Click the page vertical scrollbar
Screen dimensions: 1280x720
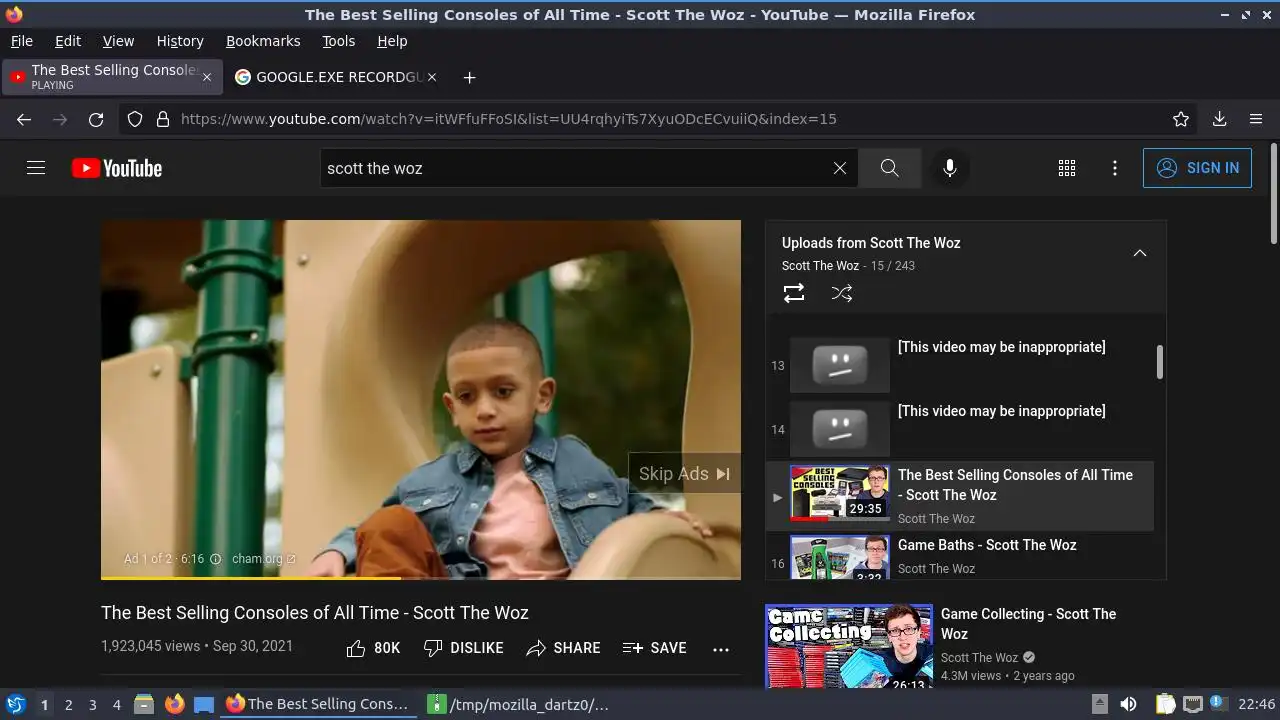pyautogui.click(x=1273, y=193)
